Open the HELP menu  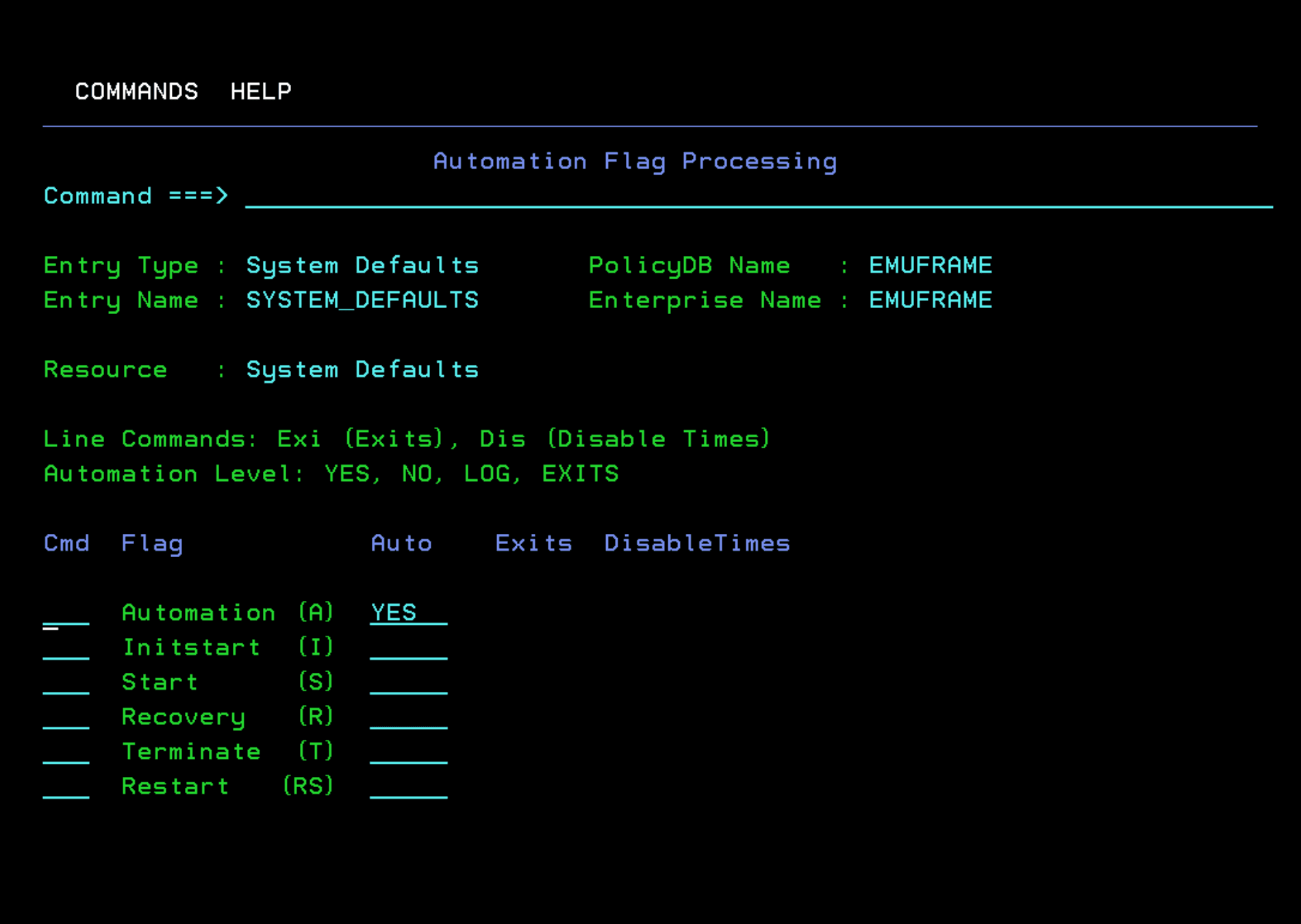261,91
